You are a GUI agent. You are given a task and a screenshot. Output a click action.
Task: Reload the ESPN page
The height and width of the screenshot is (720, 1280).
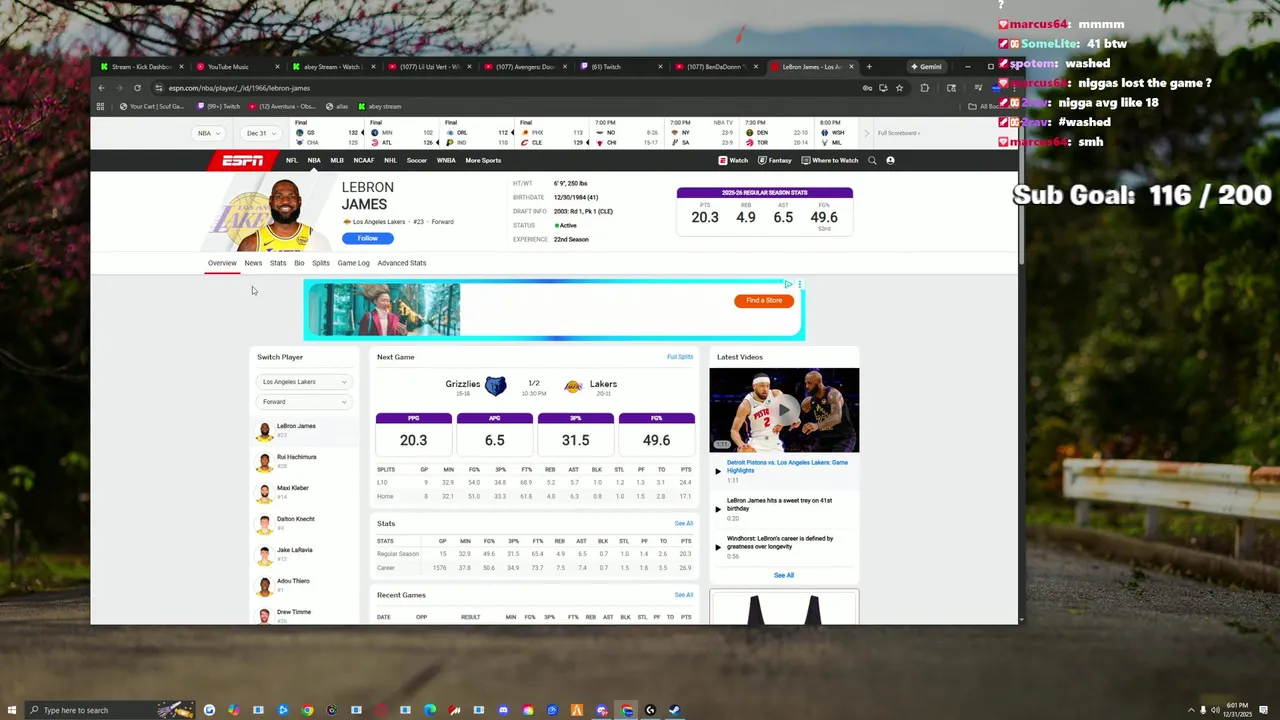[x=137, y=88]
